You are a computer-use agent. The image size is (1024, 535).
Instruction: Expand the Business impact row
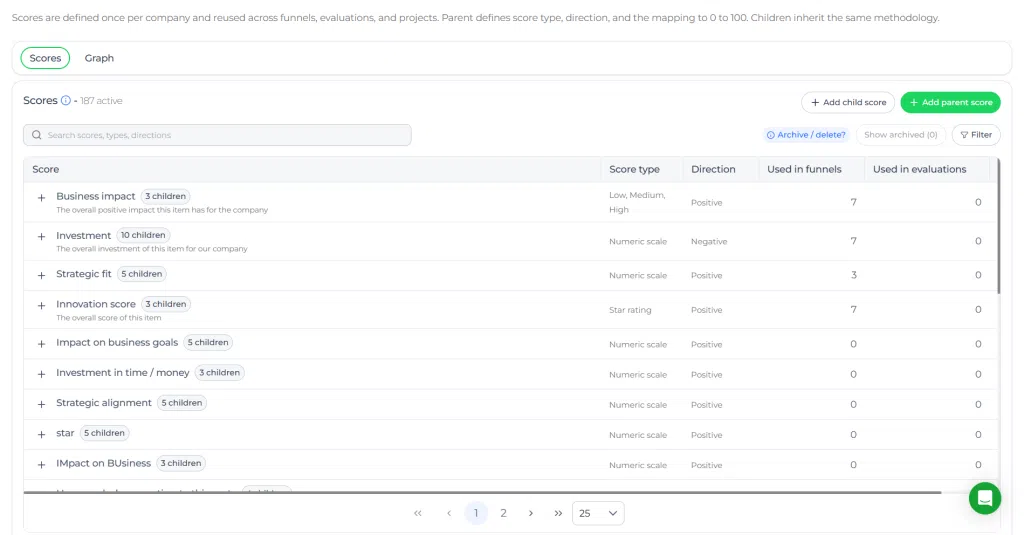[41, 197]
